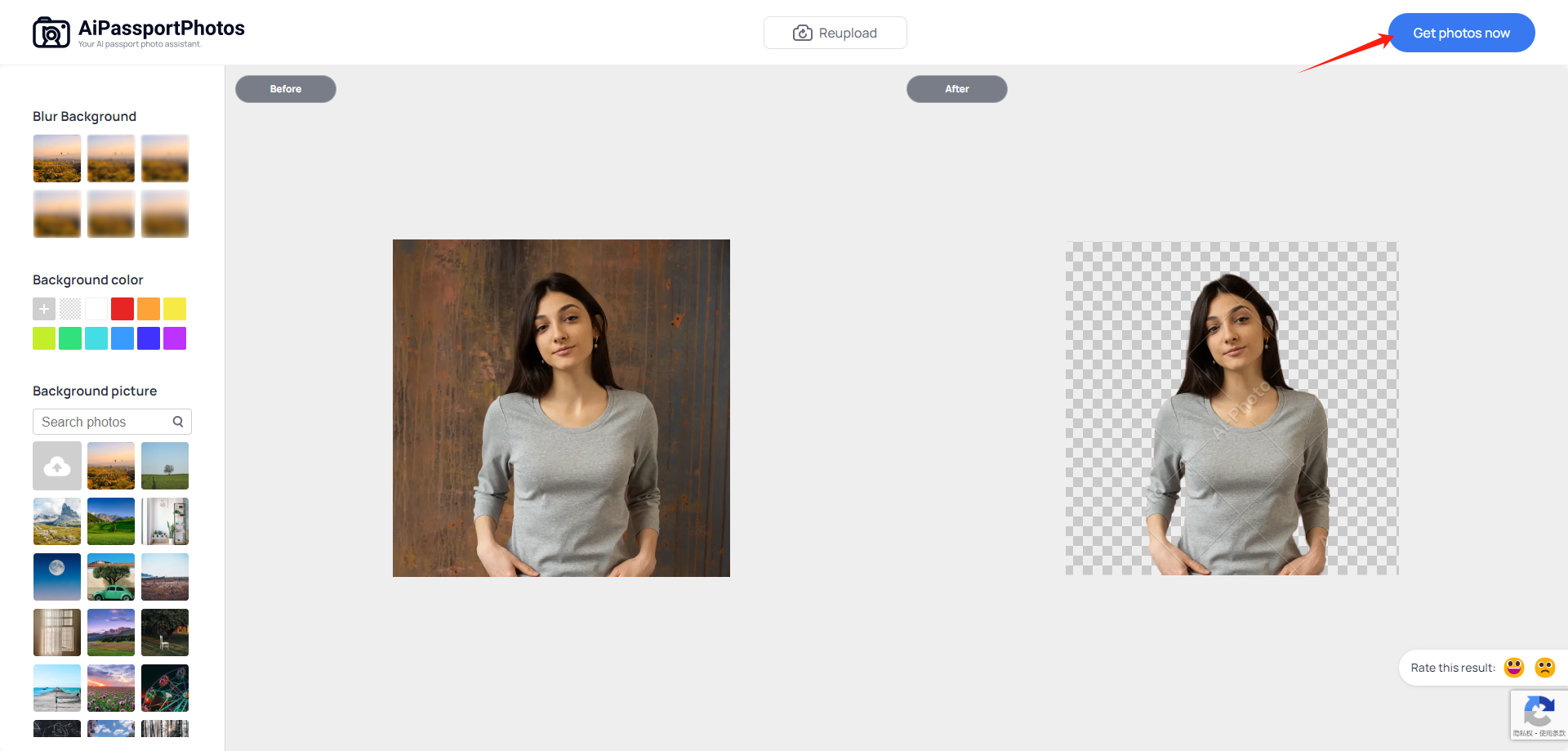The height and width of the screenshot is (751, 1568).
Task: Select the full-moon night sky background picture
Action: (x=56, y=576)
